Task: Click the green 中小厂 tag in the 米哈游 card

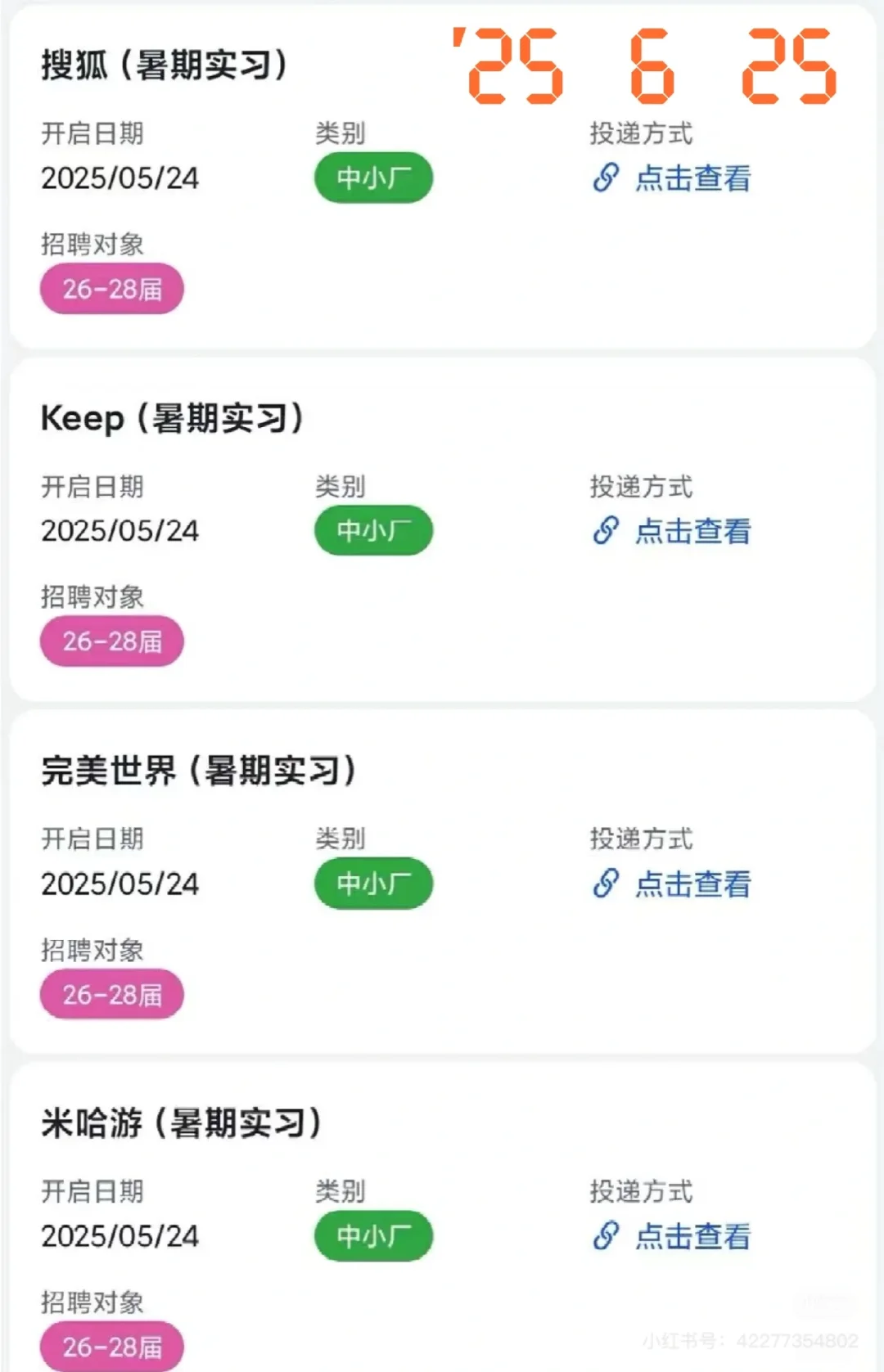Action: (x=373, y=1235)
